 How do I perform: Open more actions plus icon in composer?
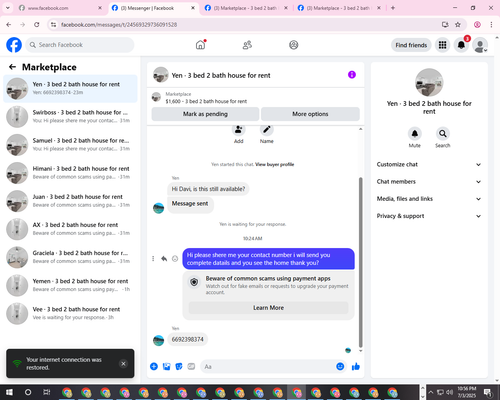154,367
